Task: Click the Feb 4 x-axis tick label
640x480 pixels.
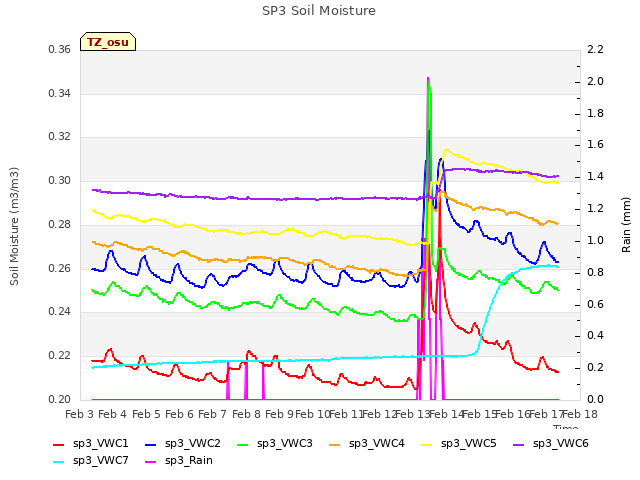Action: tap(113, 414)
